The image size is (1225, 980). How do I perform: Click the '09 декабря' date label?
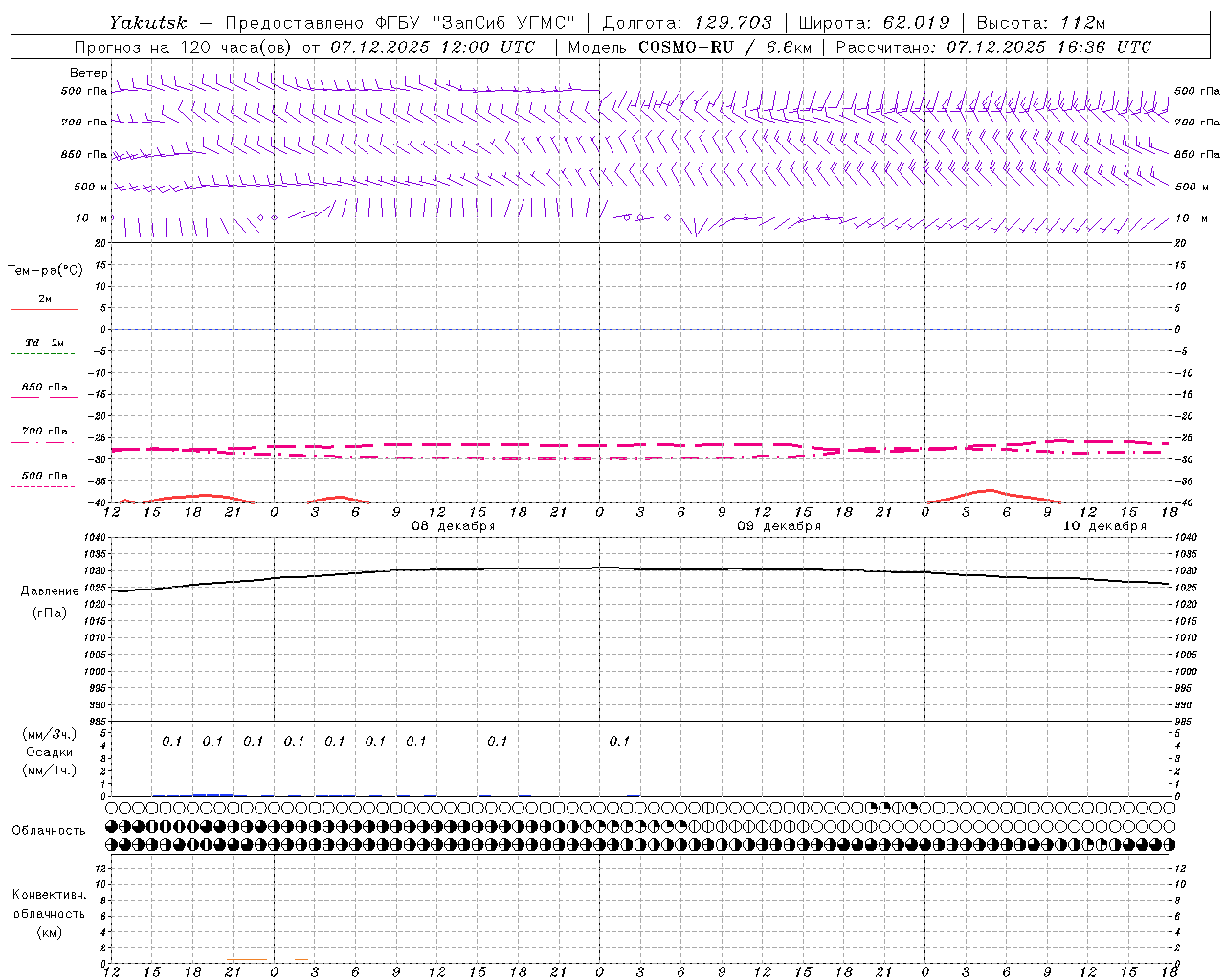click(x=779, y=526)
